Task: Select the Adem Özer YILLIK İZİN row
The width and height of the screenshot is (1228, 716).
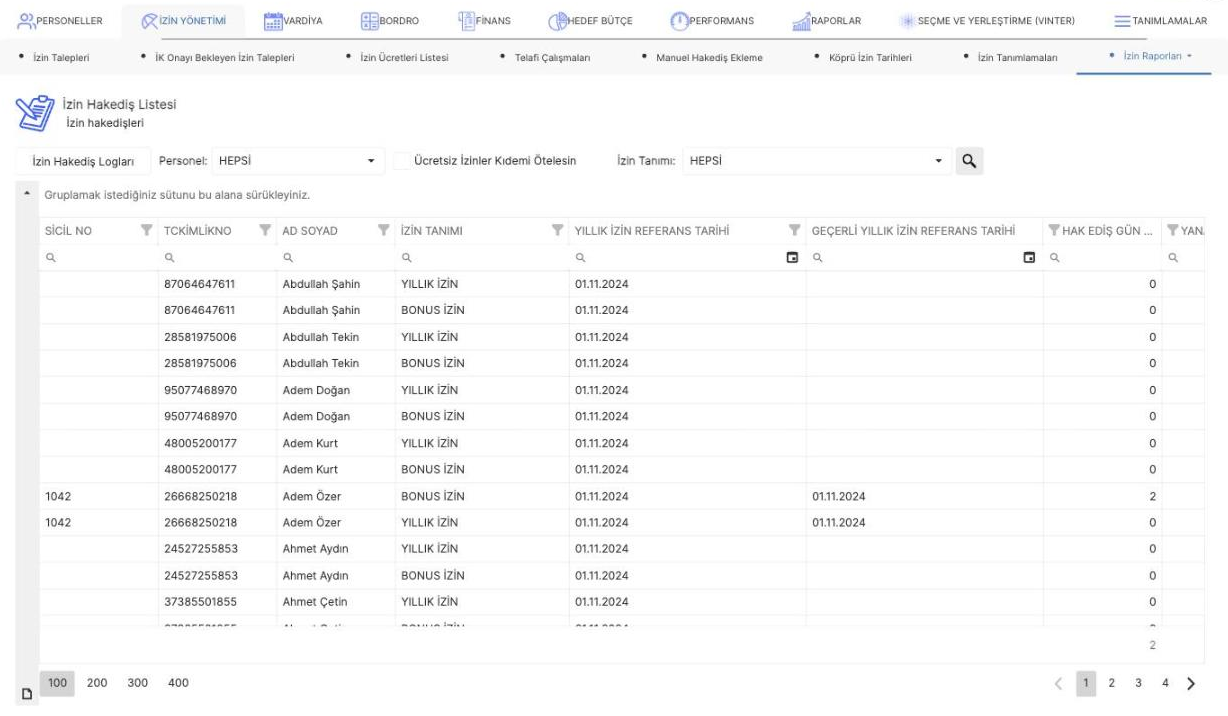Action: click(620, 522)
